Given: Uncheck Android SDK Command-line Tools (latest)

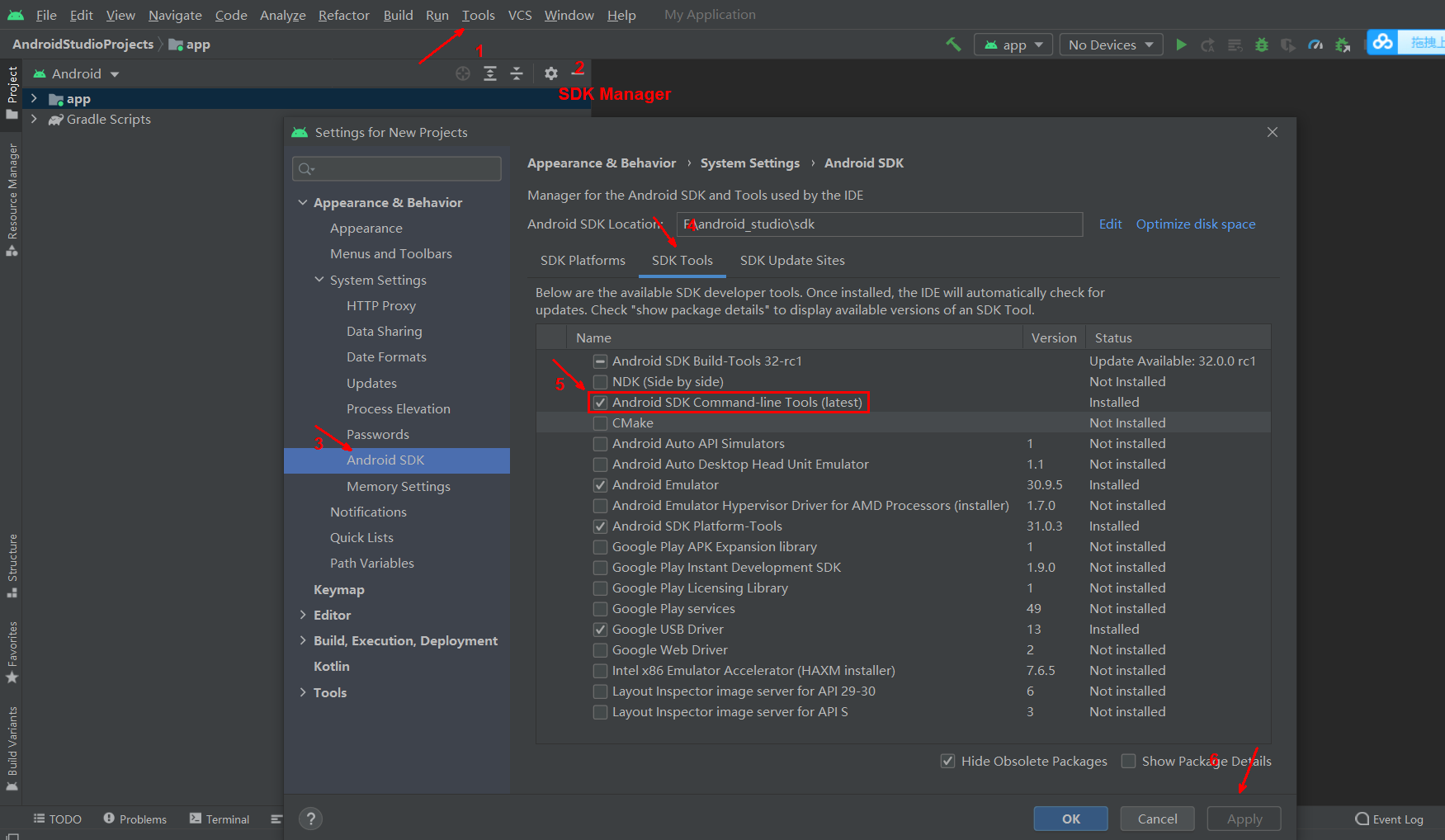Looking at the screenshot, I should 600,403.
